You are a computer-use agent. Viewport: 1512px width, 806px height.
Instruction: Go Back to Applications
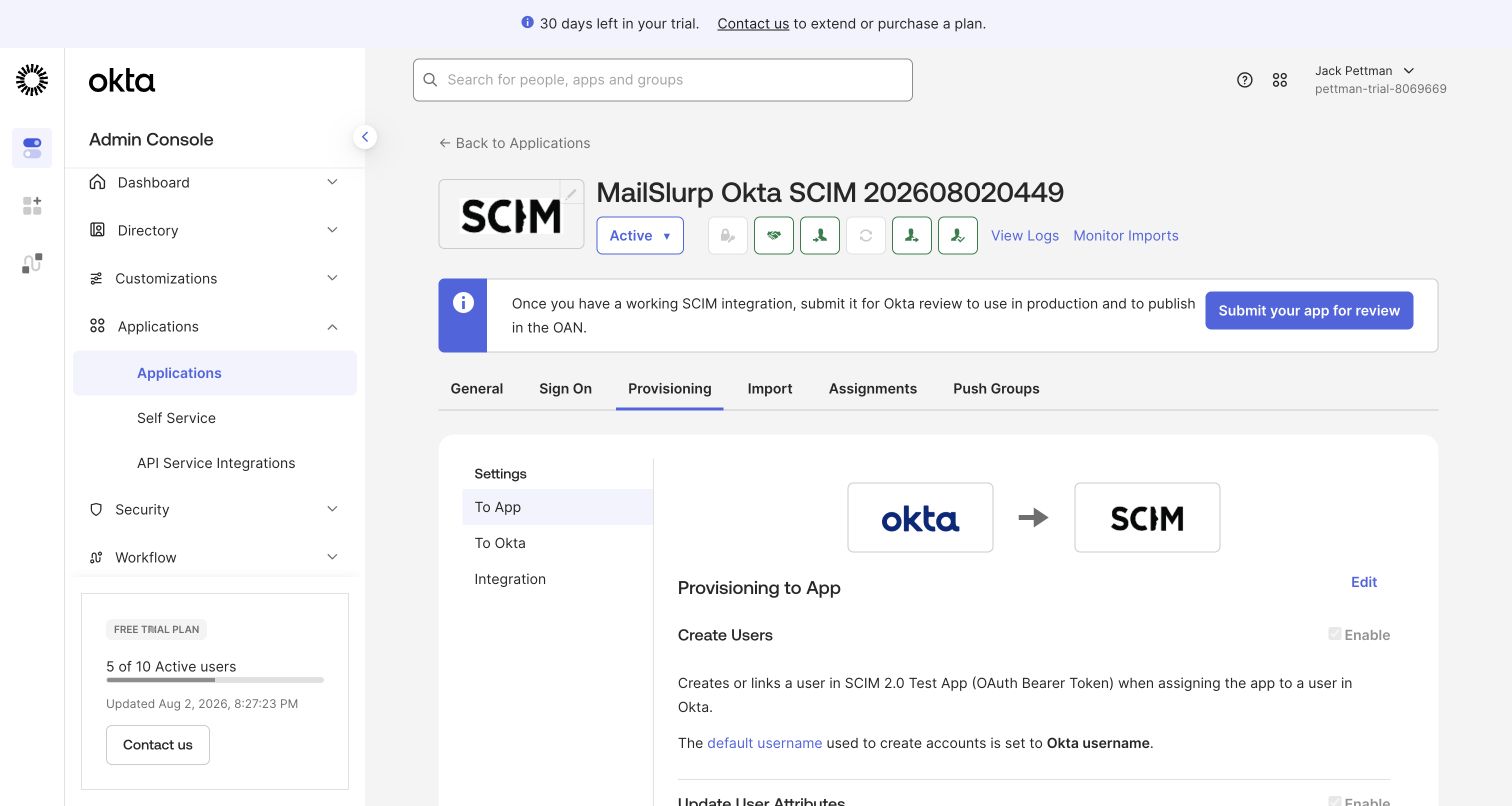click(x=514, y=143)
